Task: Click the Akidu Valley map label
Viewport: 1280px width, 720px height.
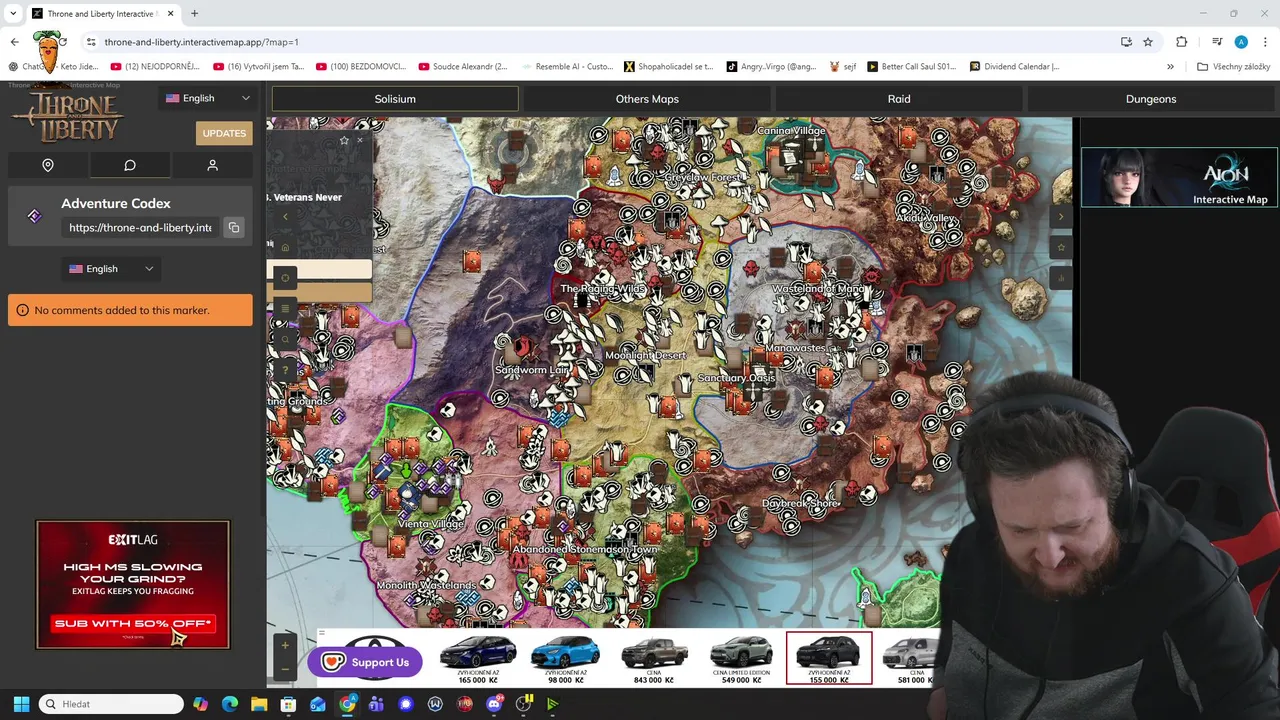Action: click(x=925, y=218)
